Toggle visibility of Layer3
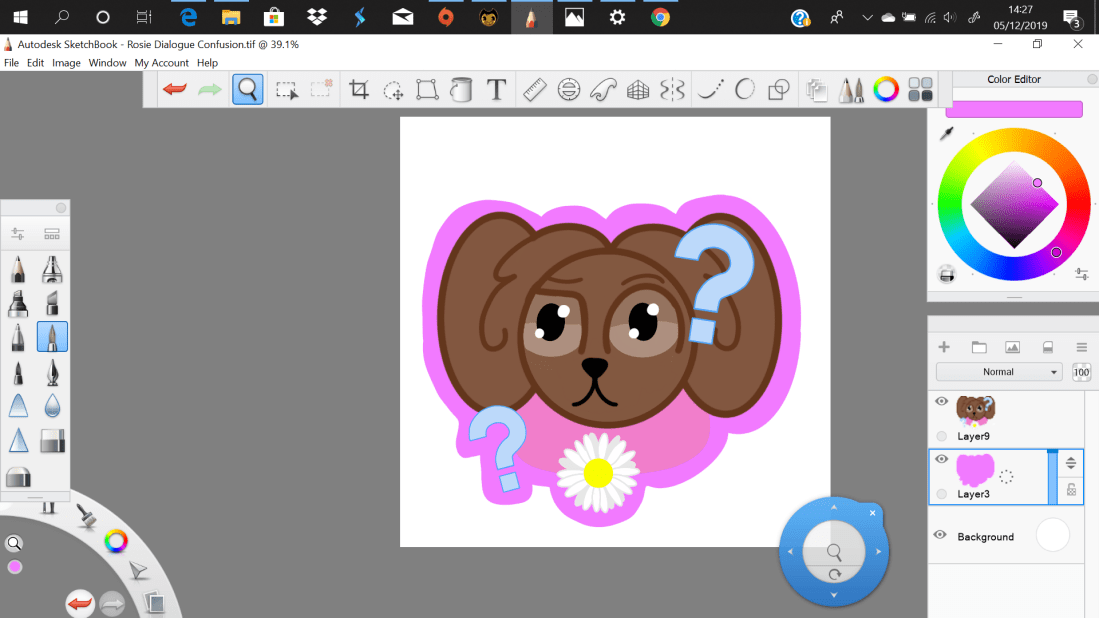 941,459
